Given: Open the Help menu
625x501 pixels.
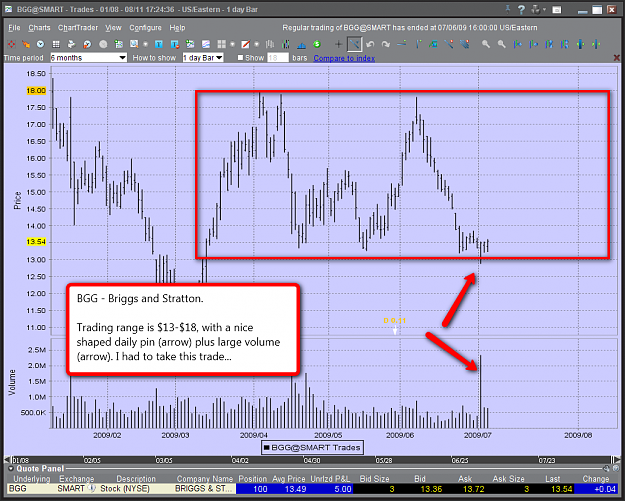Looking at the screenshot, I should click(x=177, y=28).
